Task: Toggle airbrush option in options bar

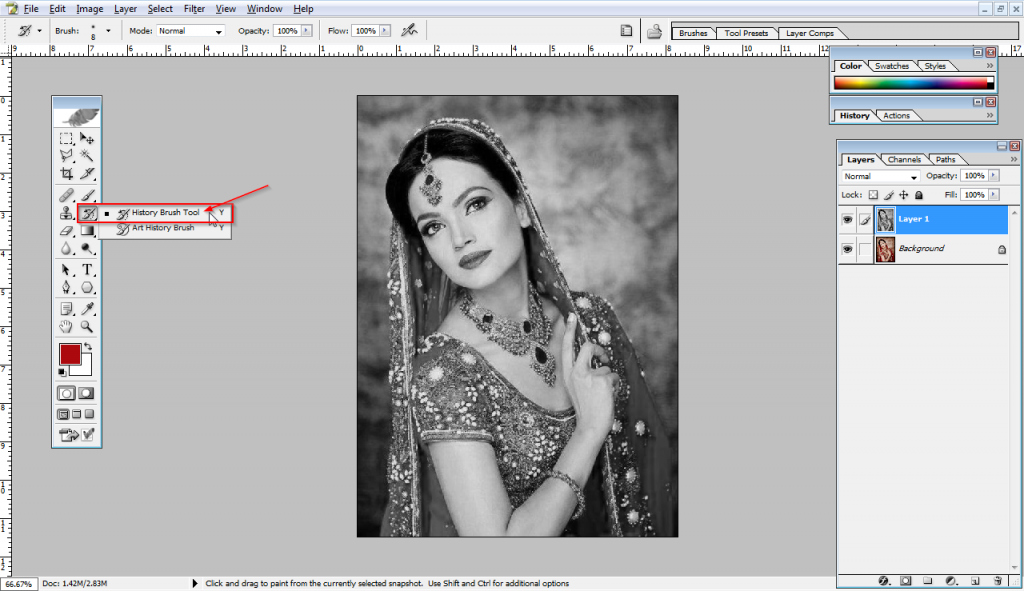Action: pos(409,30)
